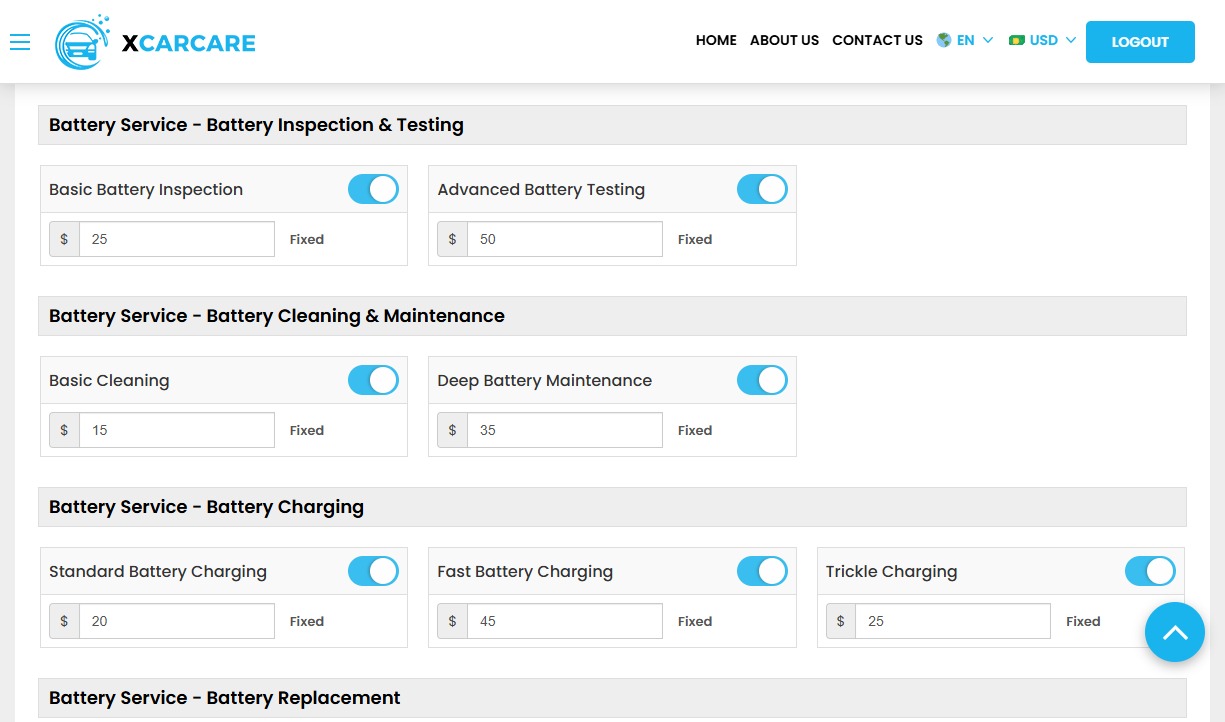
Task: Edit Basic Battery Inspection price field
Action: click(177, 239)
